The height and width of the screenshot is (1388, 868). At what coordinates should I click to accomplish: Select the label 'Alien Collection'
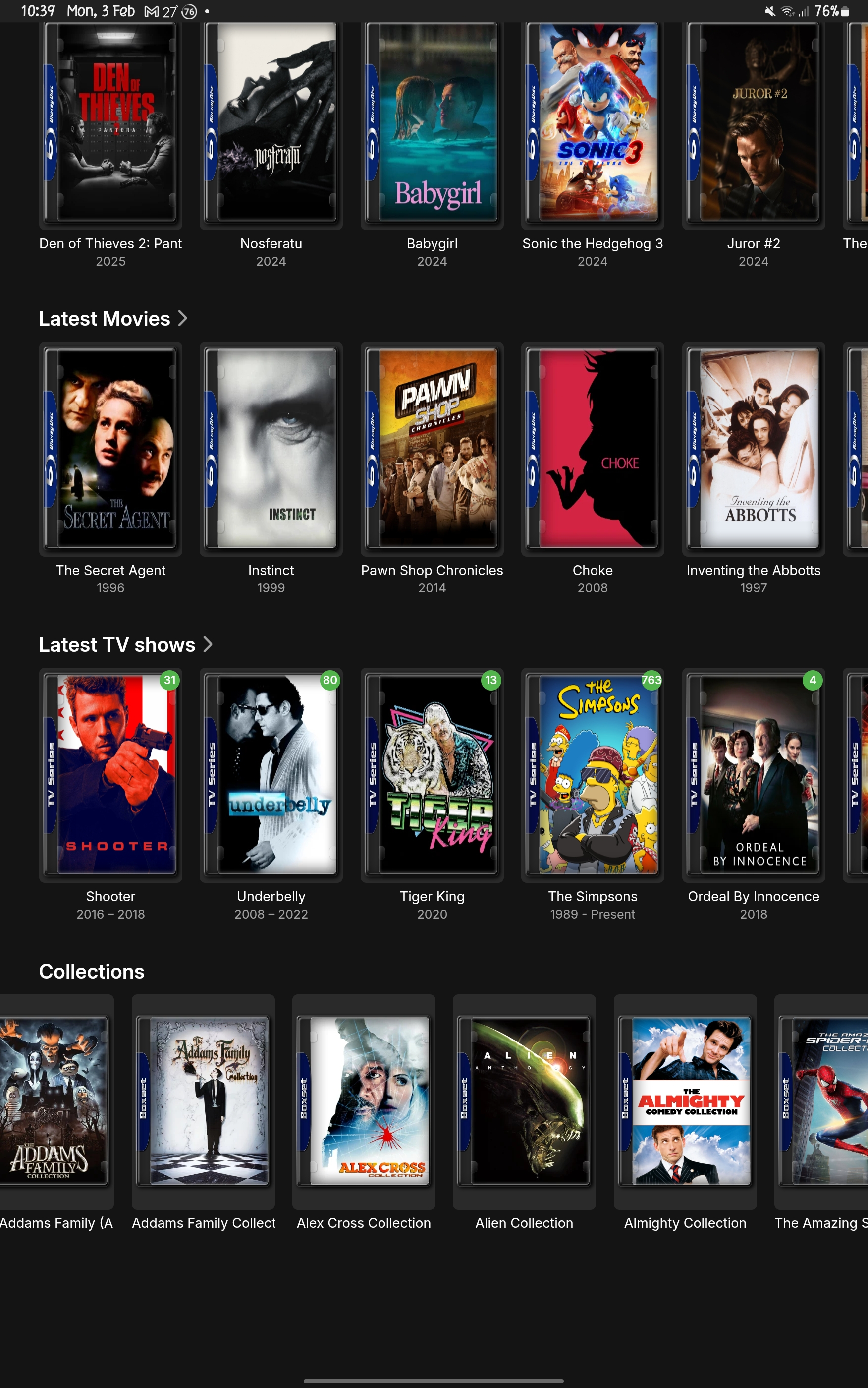524,1223
